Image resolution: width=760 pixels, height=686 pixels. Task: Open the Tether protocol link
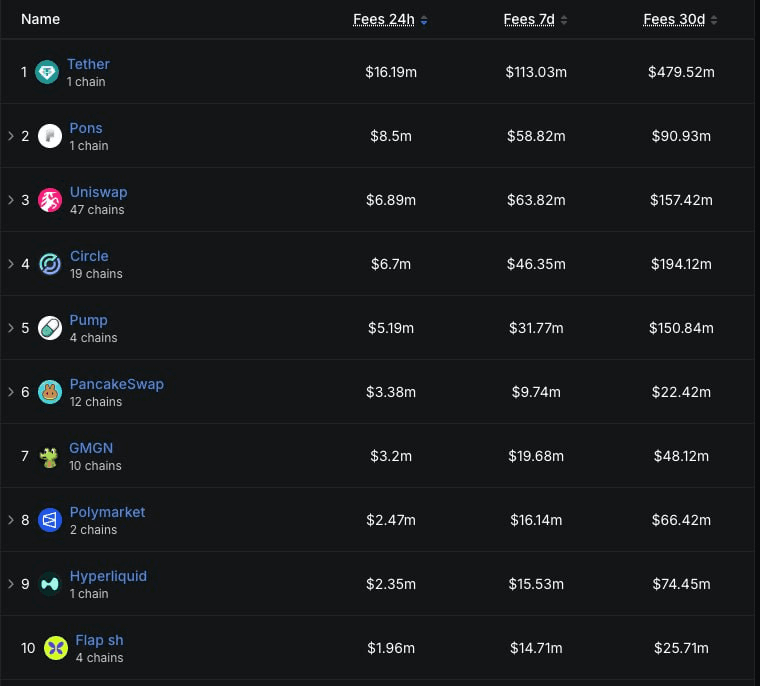(x=88, y=64)
